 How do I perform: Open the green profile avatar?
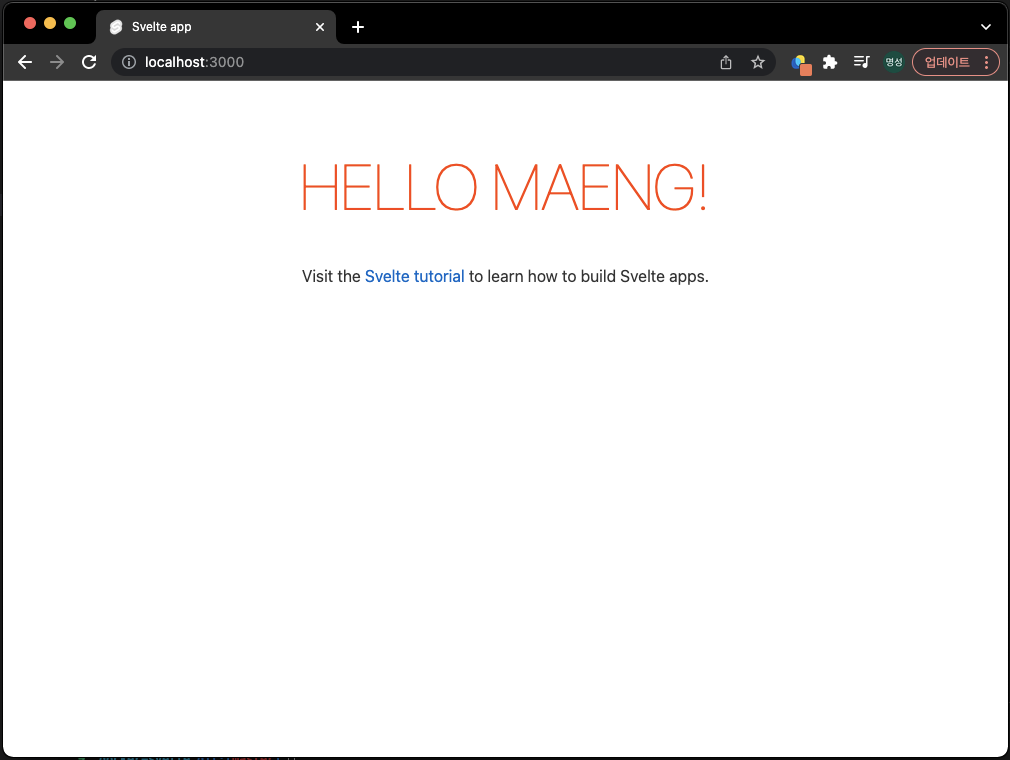click(893, 62)
